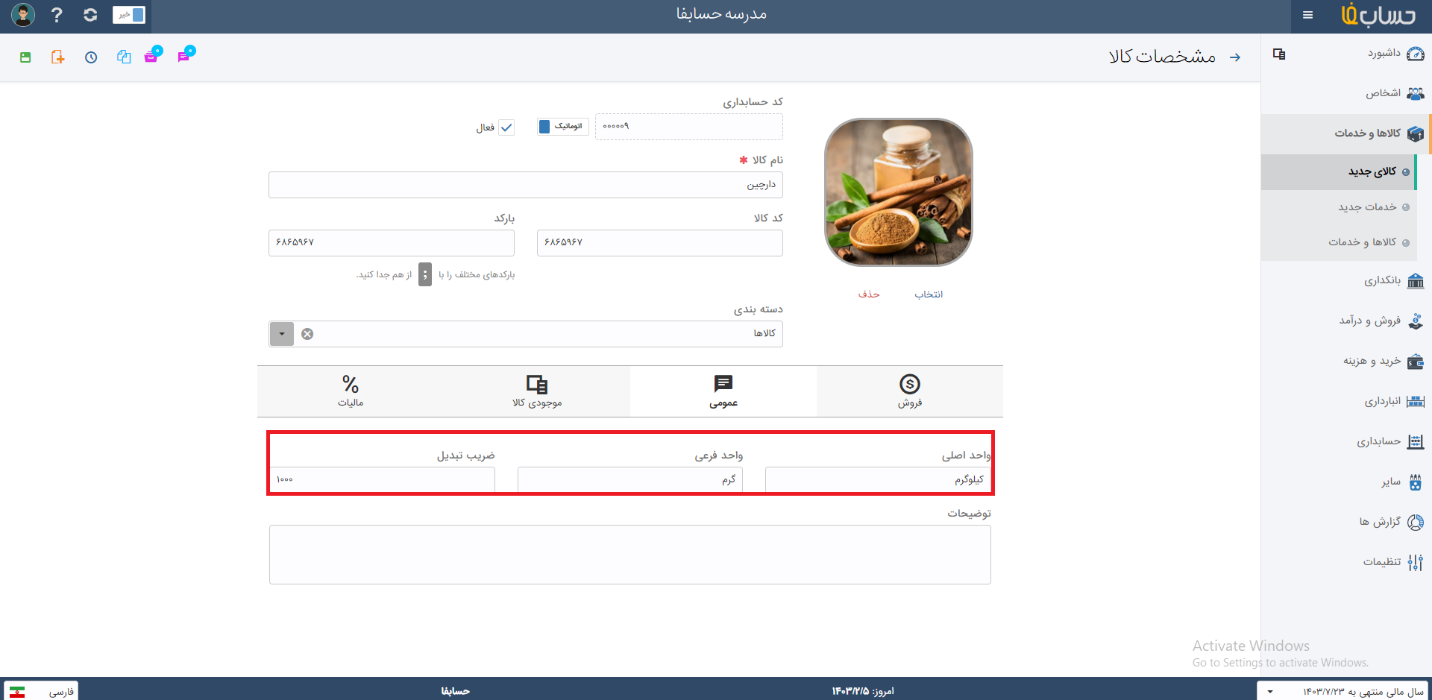Open the فارسی language selector
Screen dimensions: 1432x700
point(42,691)
